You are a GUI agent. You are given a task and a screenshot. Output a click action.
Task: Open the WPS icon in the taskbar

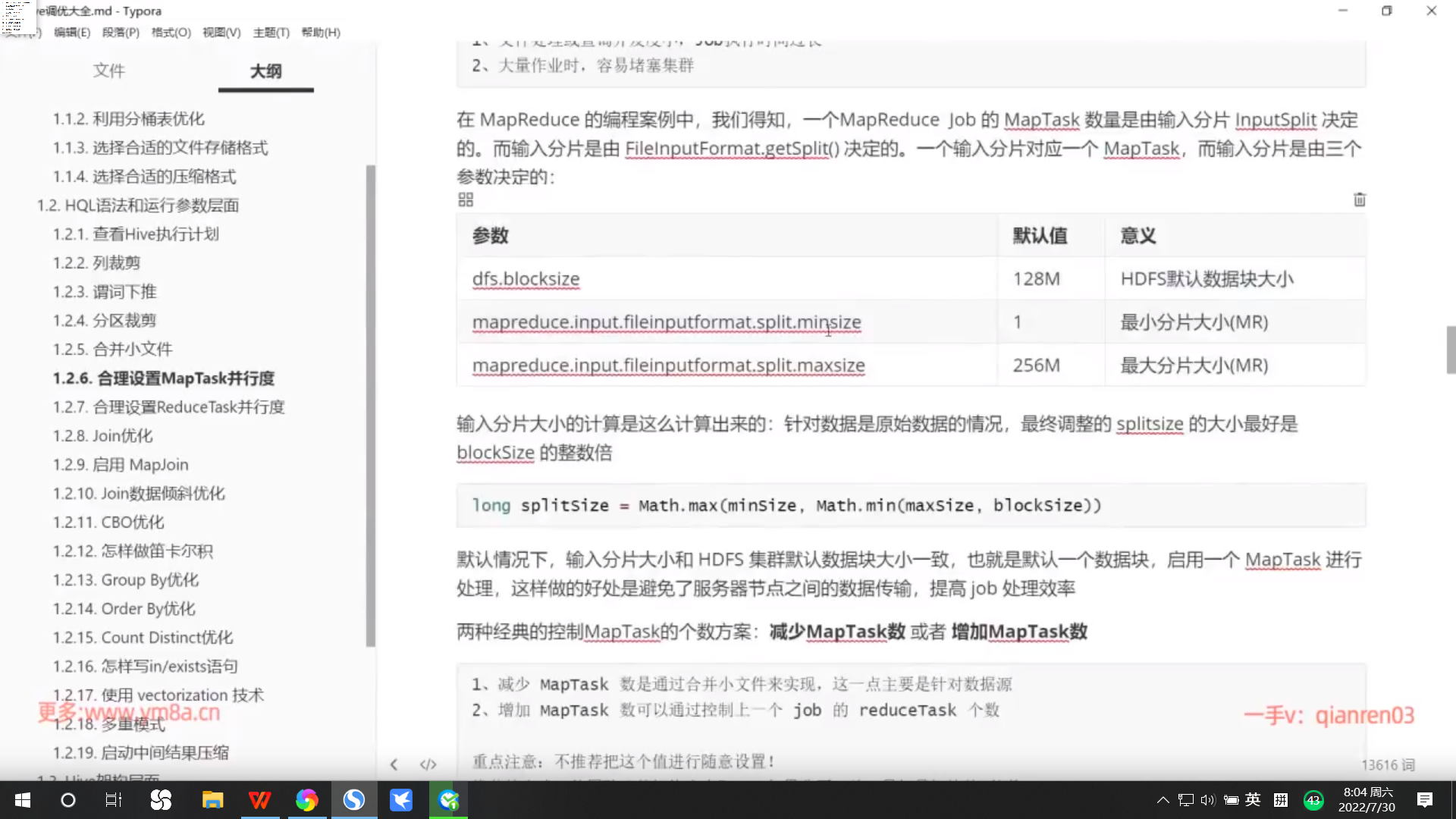click(x=259, y=800)
